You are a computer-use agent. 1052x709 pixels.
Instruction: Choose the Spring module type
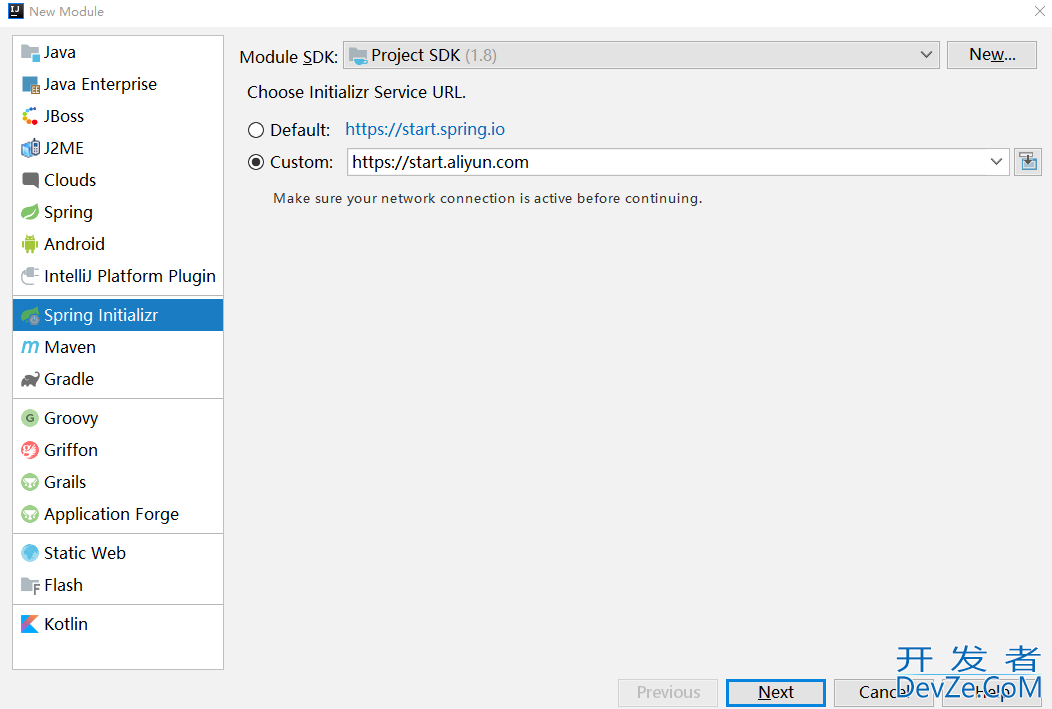point(118,212)
